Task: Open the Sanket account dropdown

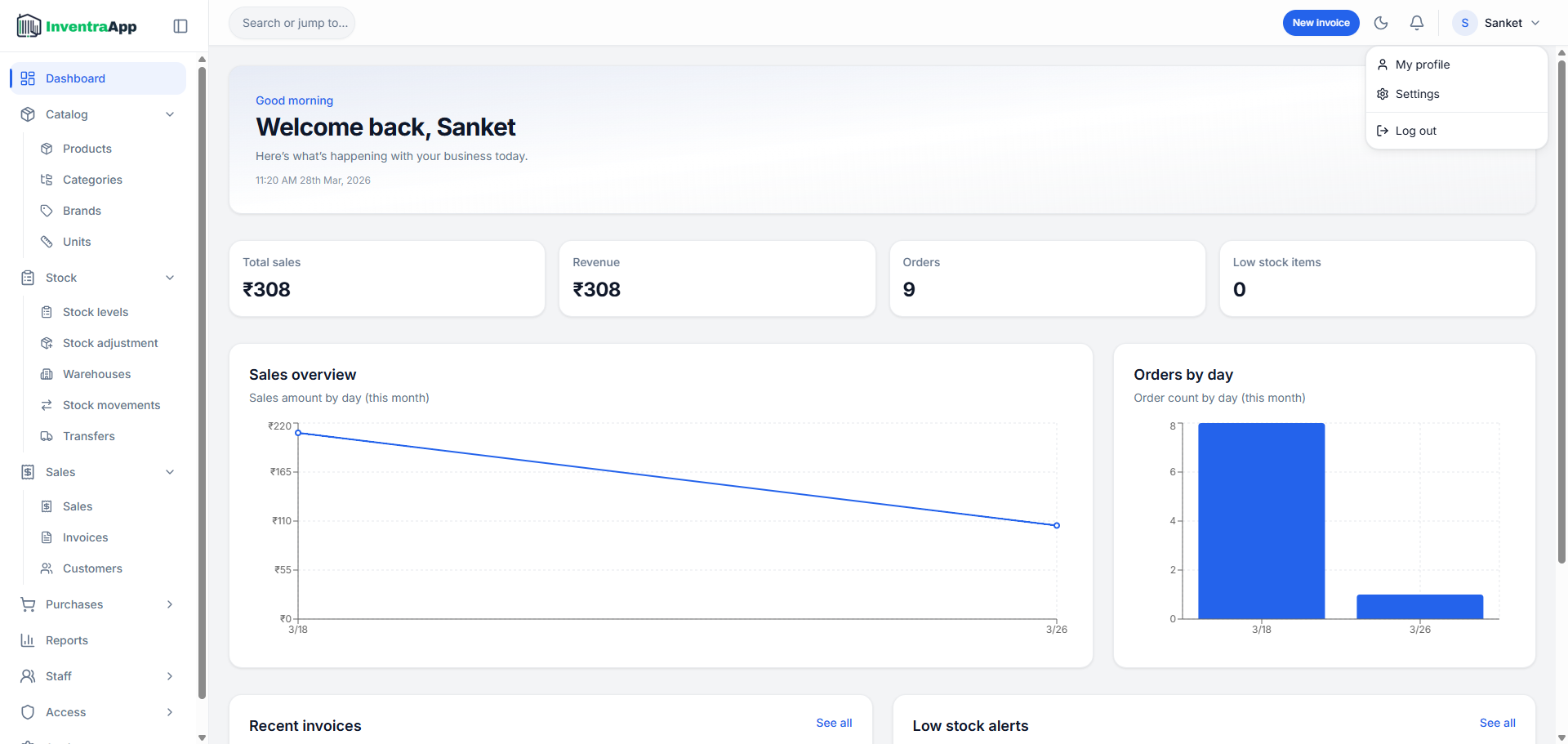Action: [x=1498, y=22]
